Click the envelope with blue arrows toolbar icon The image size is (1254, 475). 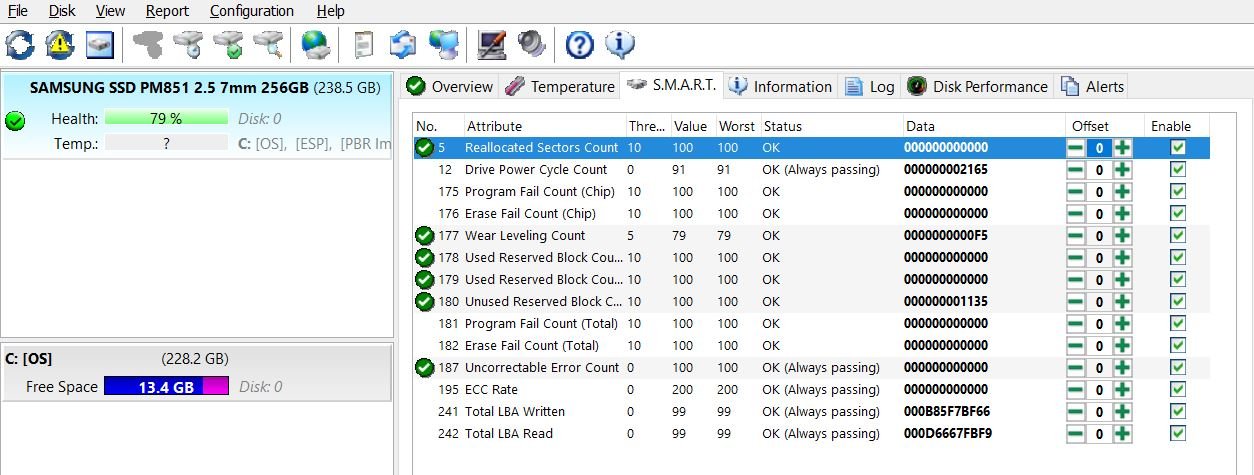[x=402, y=44]
